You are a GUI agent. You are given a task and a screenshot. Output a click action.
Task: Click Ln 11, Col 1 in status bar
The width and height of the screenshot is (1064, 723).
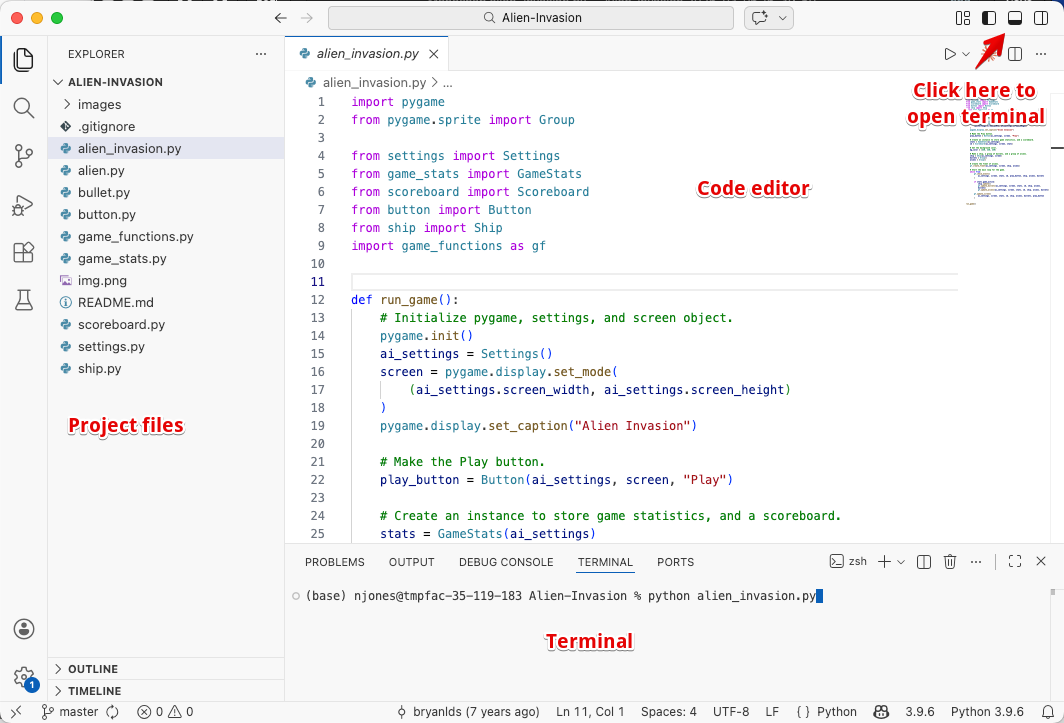tap(590, 712)
